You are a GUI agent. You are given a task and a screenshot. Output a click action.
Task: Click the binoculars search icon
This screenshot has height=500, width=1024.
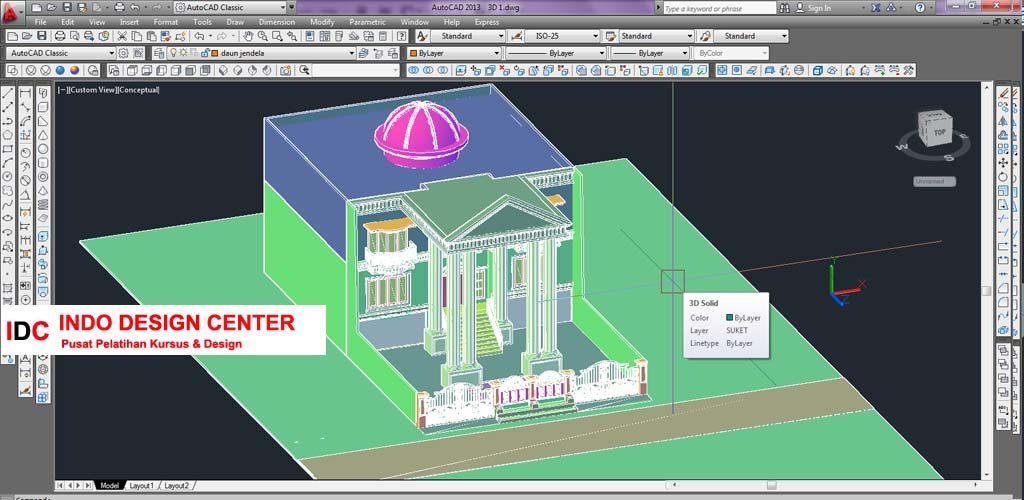coord(784,8)
